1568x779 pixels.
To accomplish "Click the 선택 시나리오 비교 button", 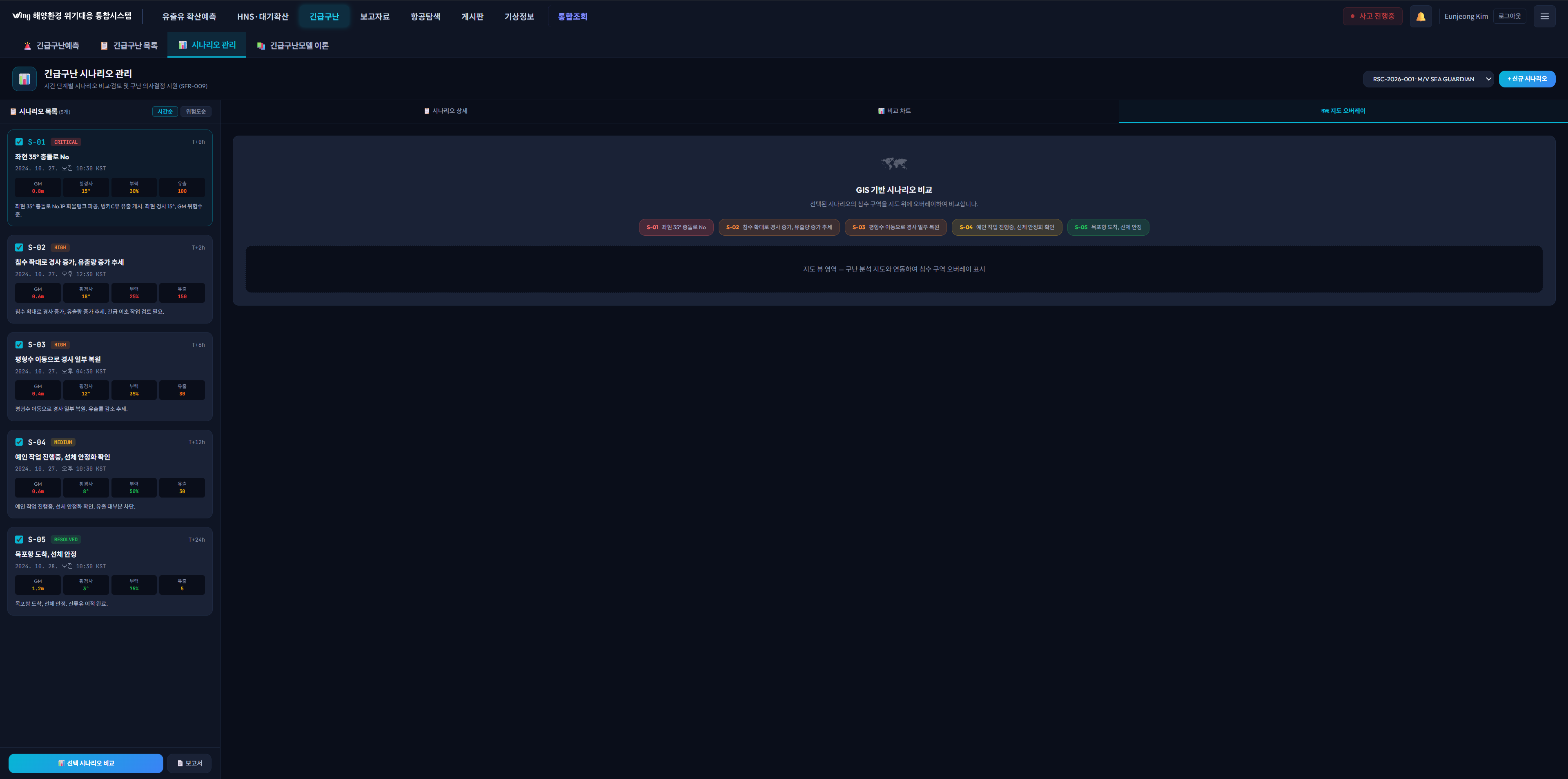I will 86,763.
